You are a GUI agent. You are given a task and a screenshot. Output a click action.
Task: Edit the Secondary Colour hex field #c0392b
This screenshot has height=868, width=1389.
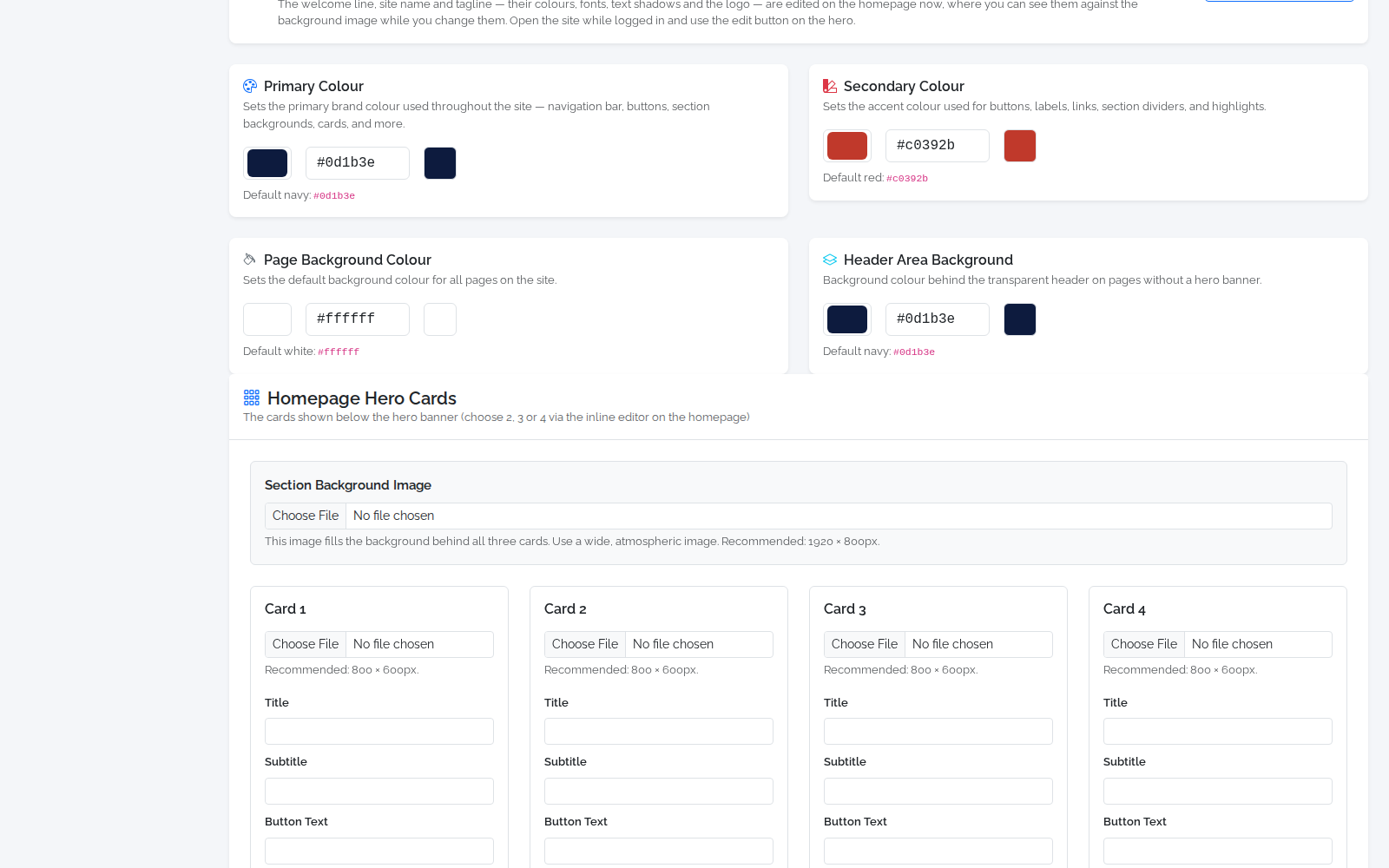coord(938,146)
